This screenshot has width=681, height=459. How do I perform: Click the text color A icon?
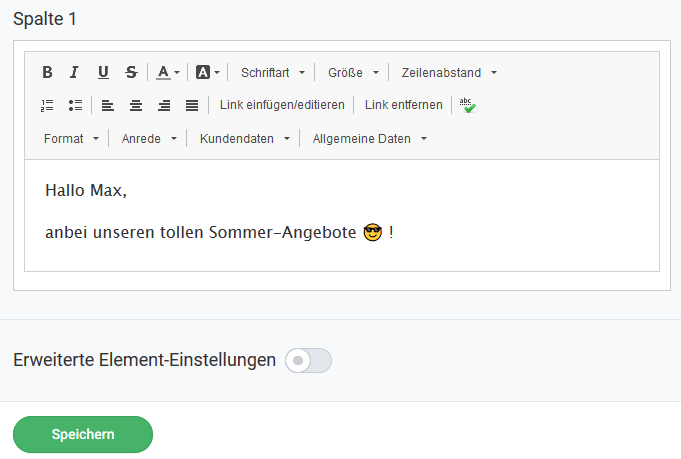[163, 72]
